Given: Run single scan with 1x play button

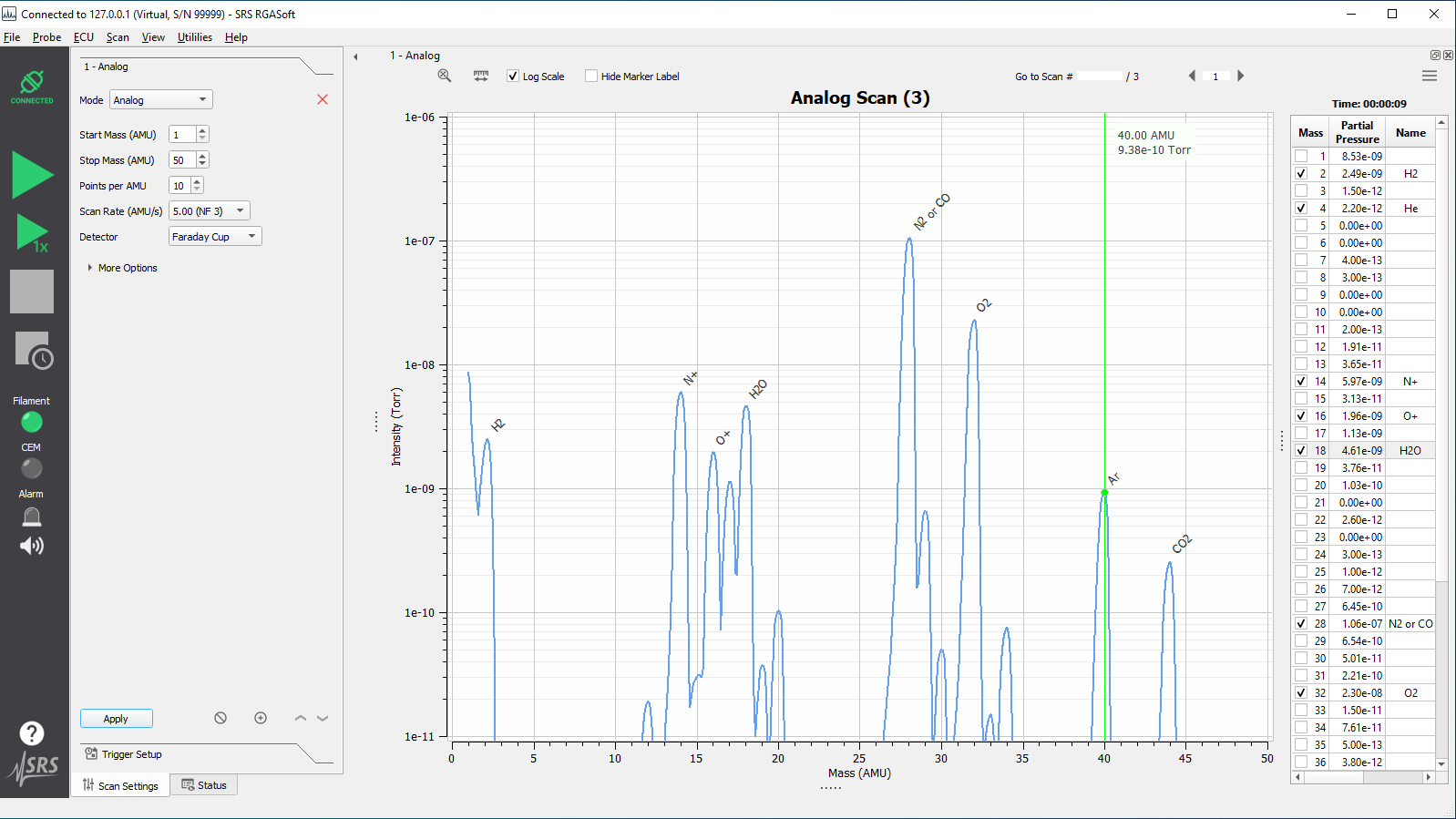Looking at the screenshot, I should point(32,233).
